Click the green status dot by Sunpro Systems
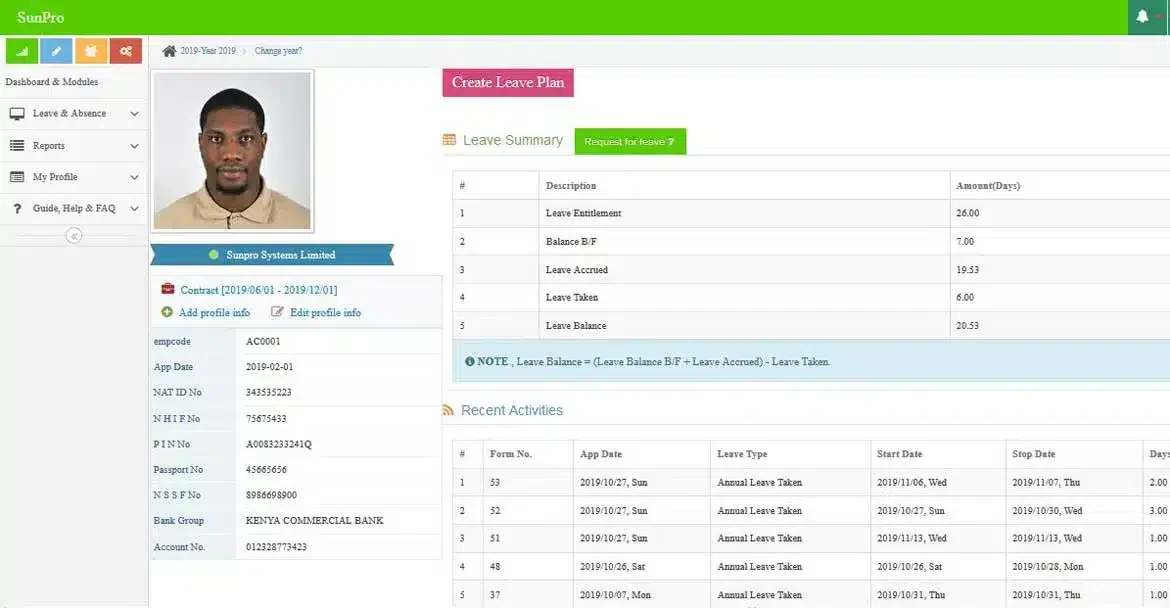1170x608 pixels. (213, 254)
